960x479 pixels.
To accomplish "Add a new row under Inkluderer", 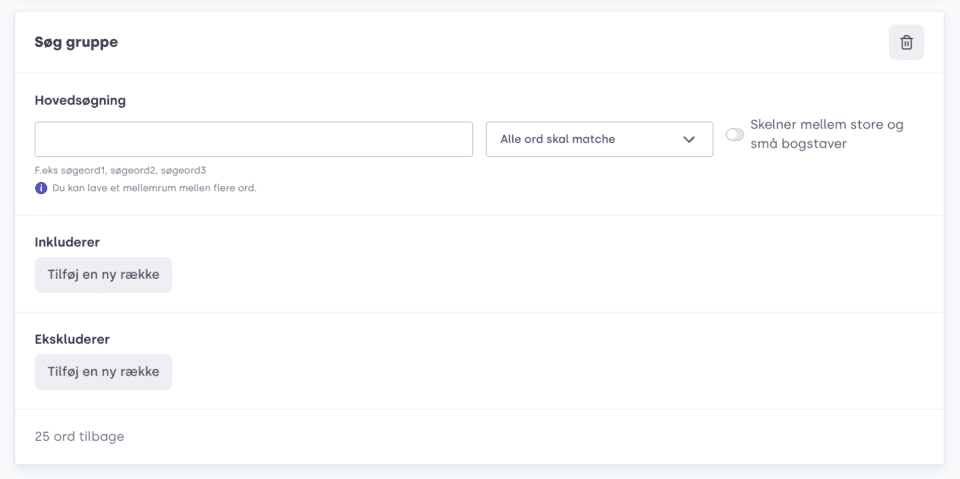I will [x=103, y=274].
